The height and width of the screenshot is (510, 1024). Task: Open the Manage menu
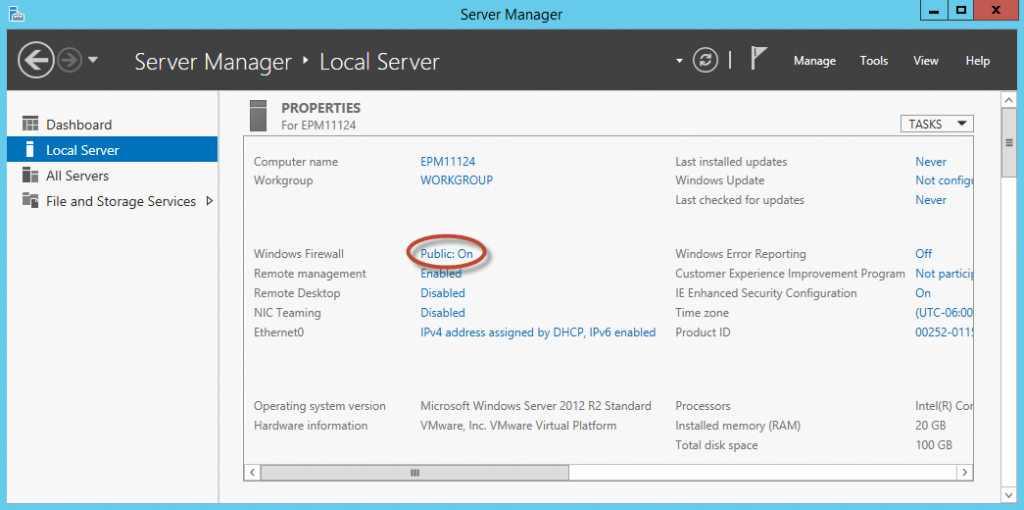(814, 61)
